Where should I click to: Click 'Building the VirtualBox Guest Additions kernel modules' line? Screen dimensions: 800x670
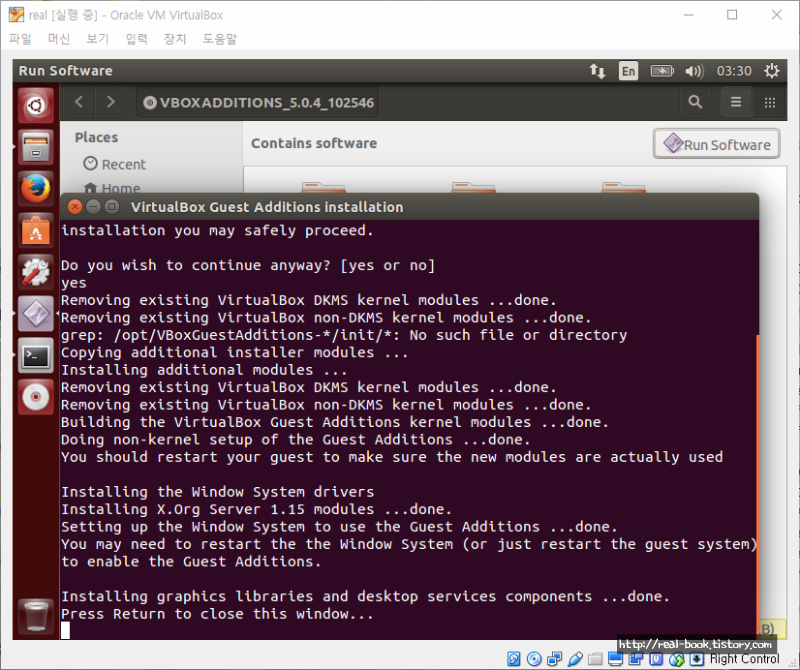click(335, 423)
